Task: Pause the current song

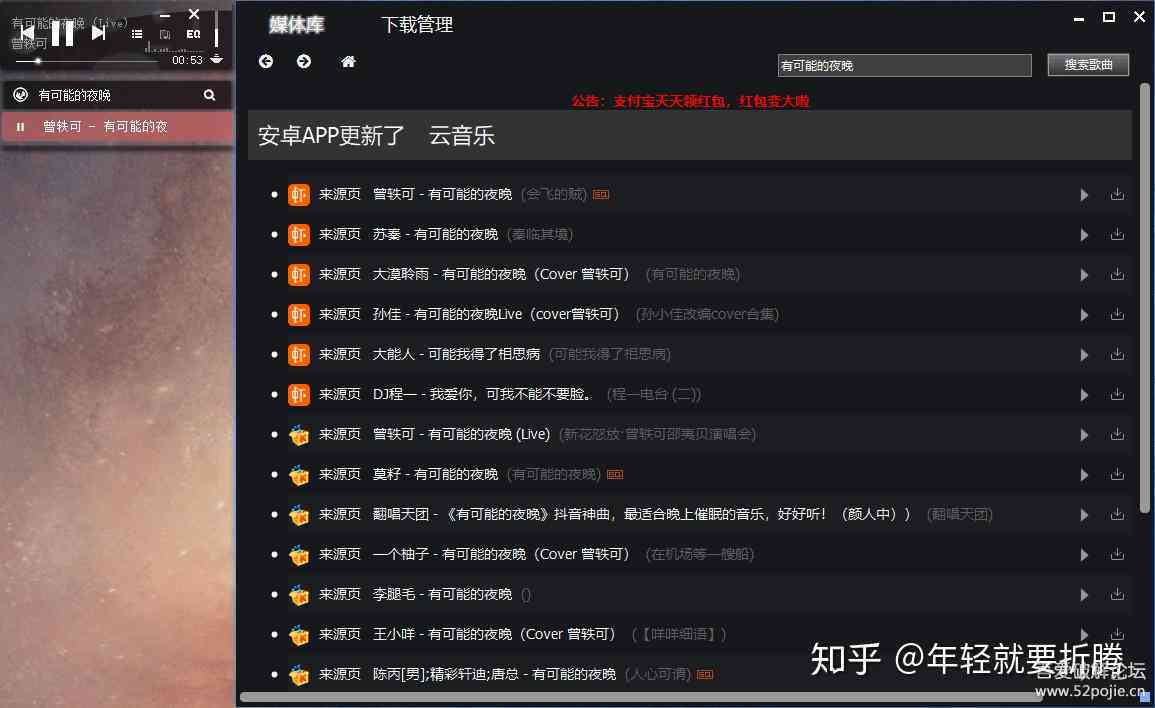Action: point(63,32)
